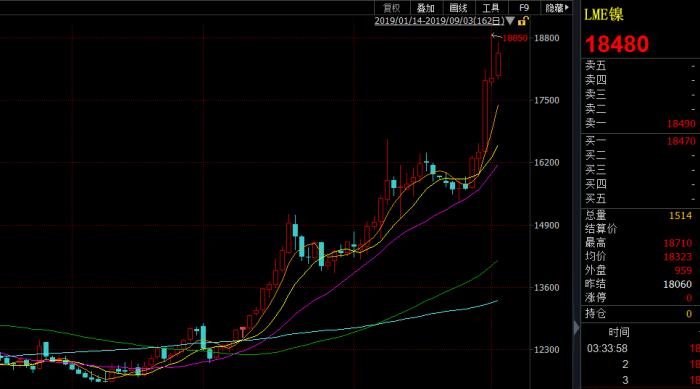Select the 买一 bid price 18470
The height and width of the screenshot is (389, 700).
click(681, 141)
